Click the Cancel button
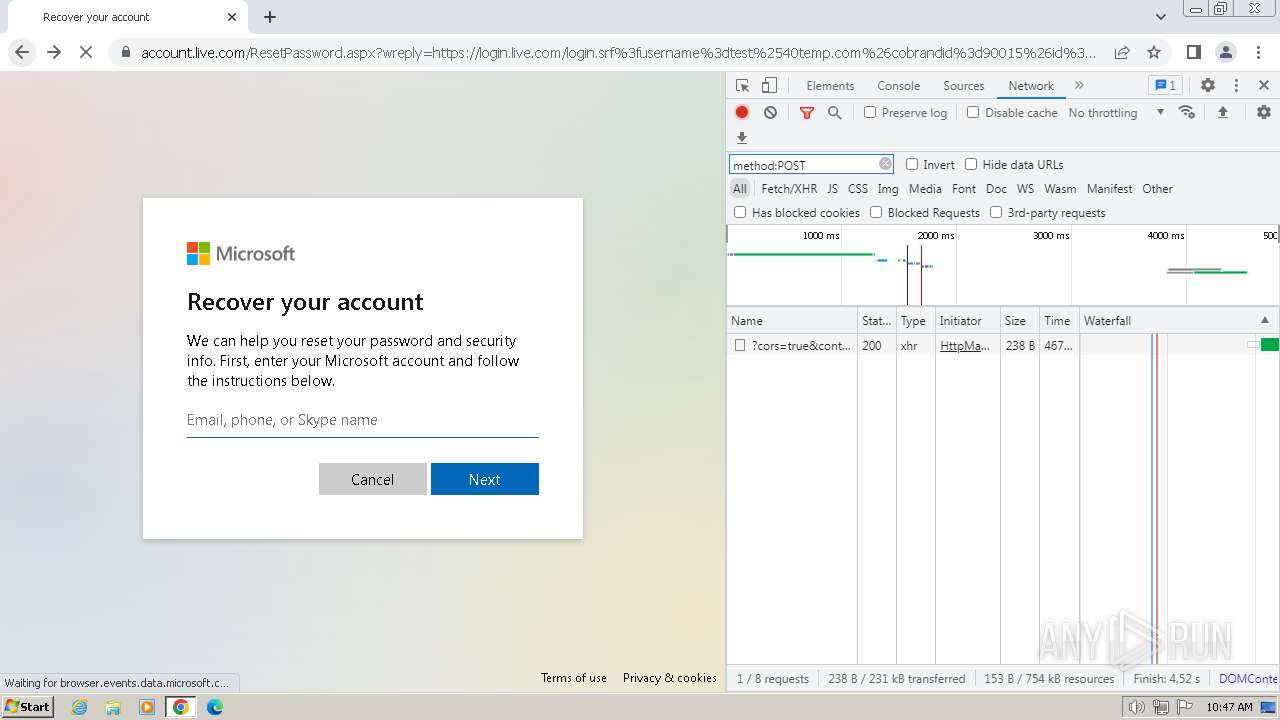The height and width of the screenshot is (720, 1280). (373, 479)
